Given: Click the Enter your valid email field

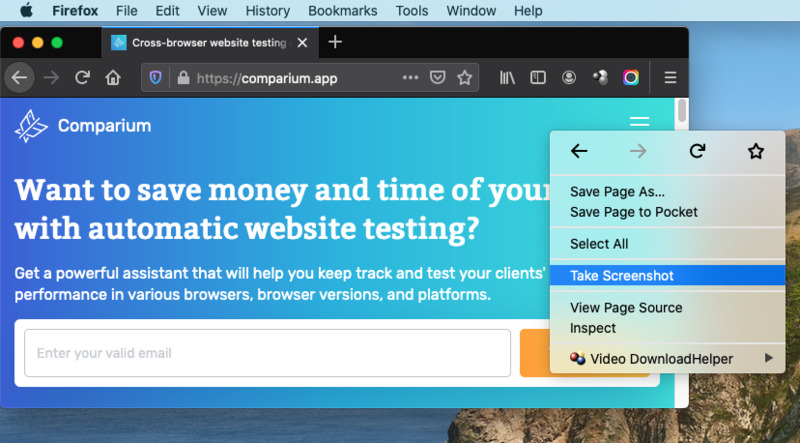Looking at the screenshot, I should click(267, 353).
